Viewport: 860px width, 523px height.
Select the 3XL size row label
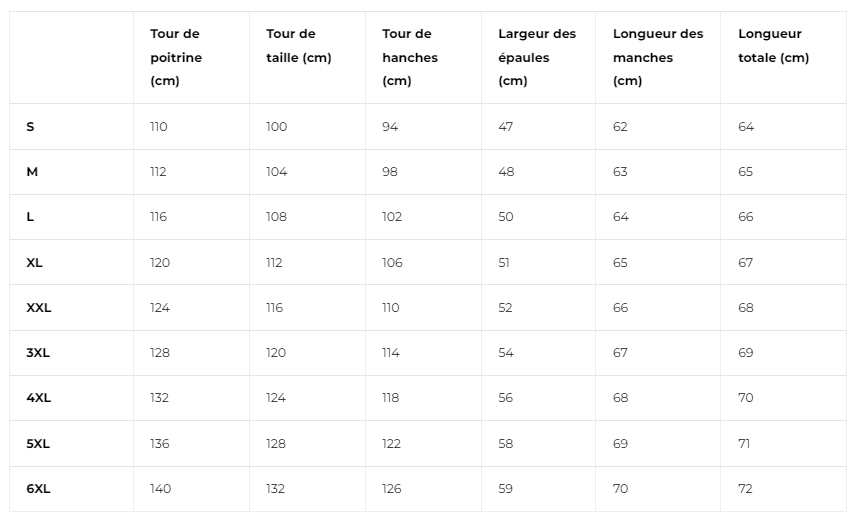click(x=38, y=353)
